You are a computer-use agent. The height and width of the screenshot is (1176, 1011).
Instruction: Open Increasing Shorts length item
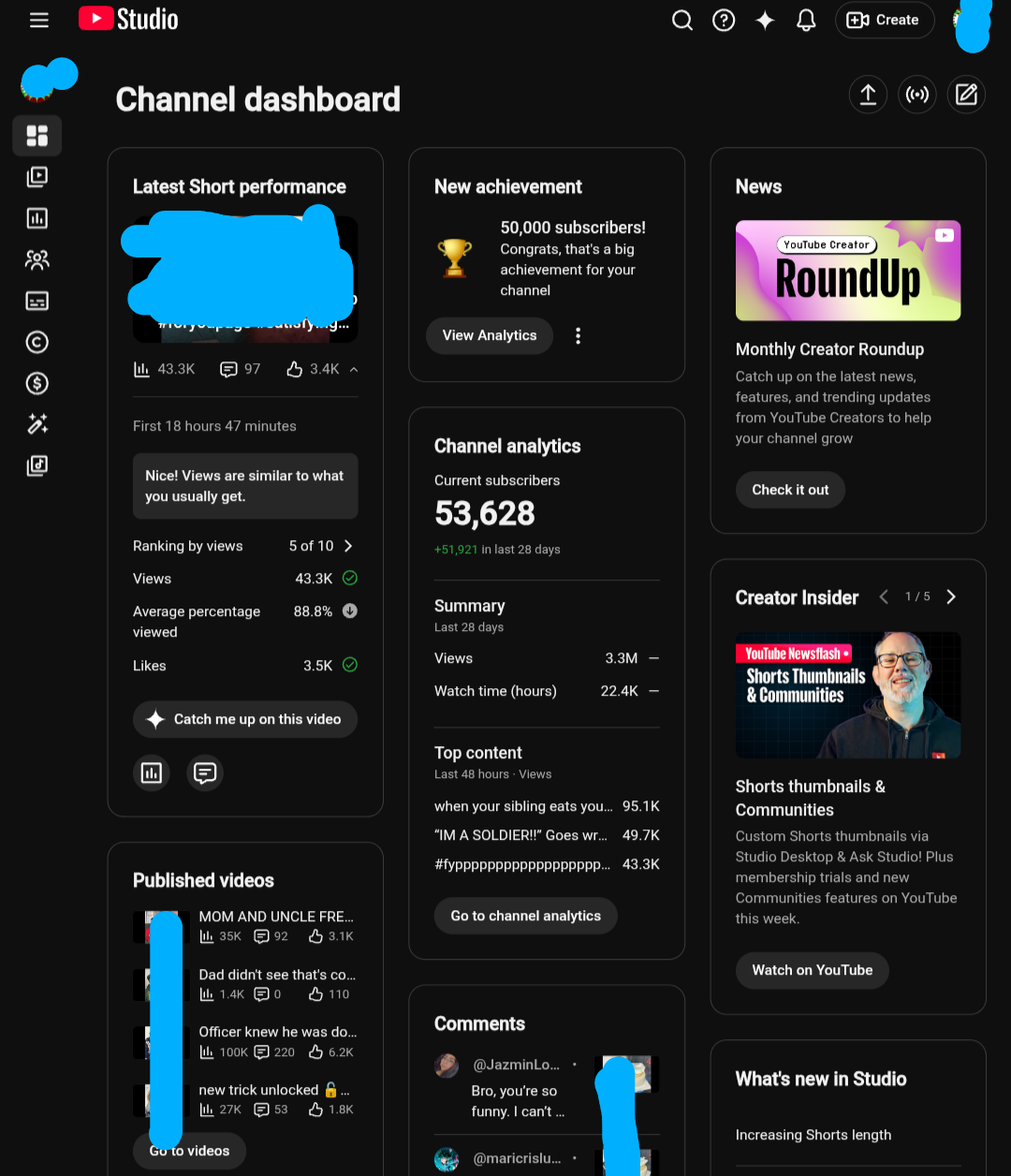point(813,1135)
